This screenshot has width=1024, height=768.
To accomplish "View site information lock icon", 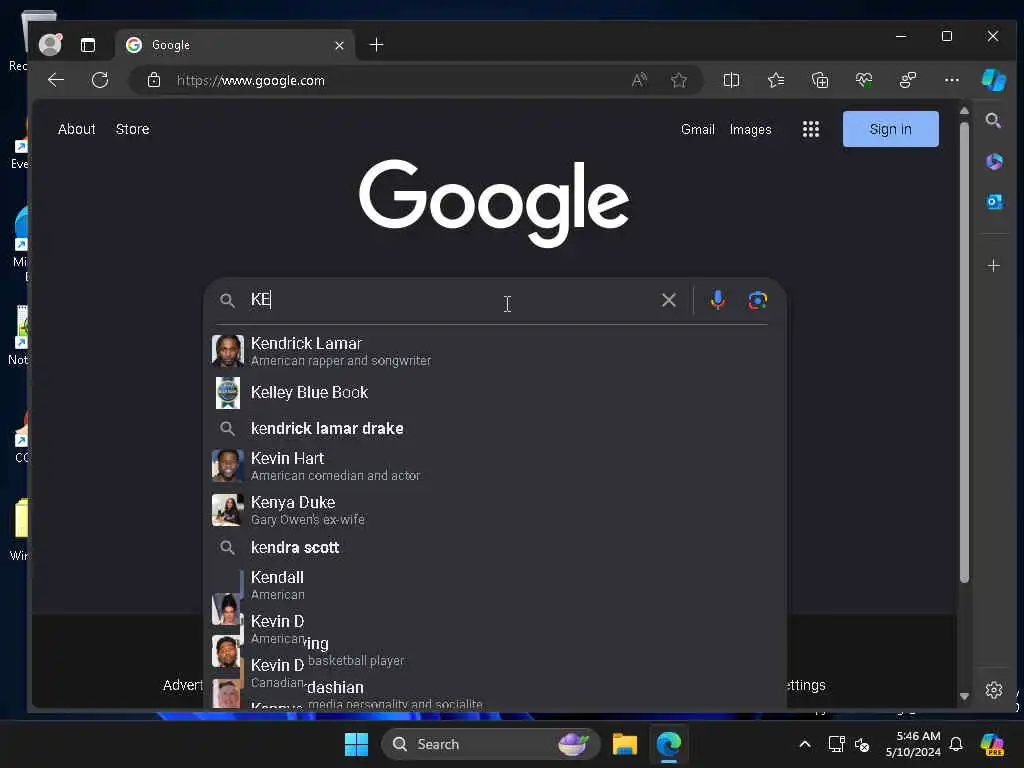I will (154, 80).
